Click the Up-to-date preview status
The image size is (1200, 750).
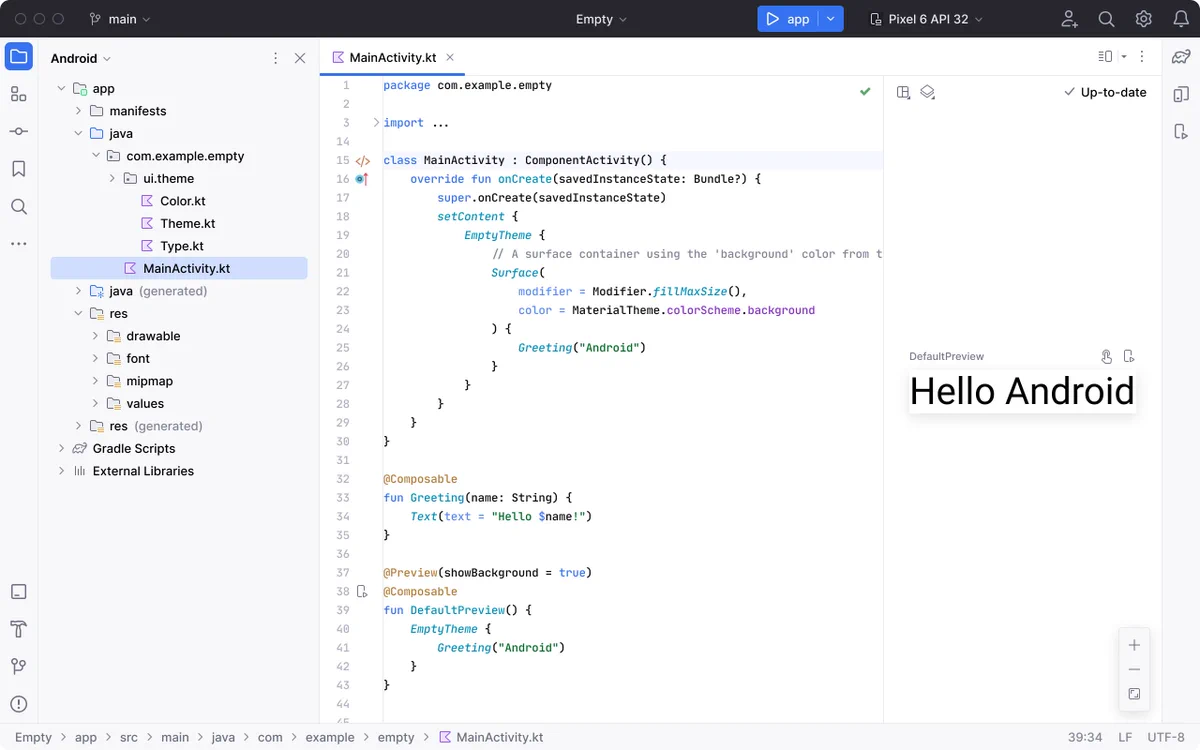(x=1105, y=92)
